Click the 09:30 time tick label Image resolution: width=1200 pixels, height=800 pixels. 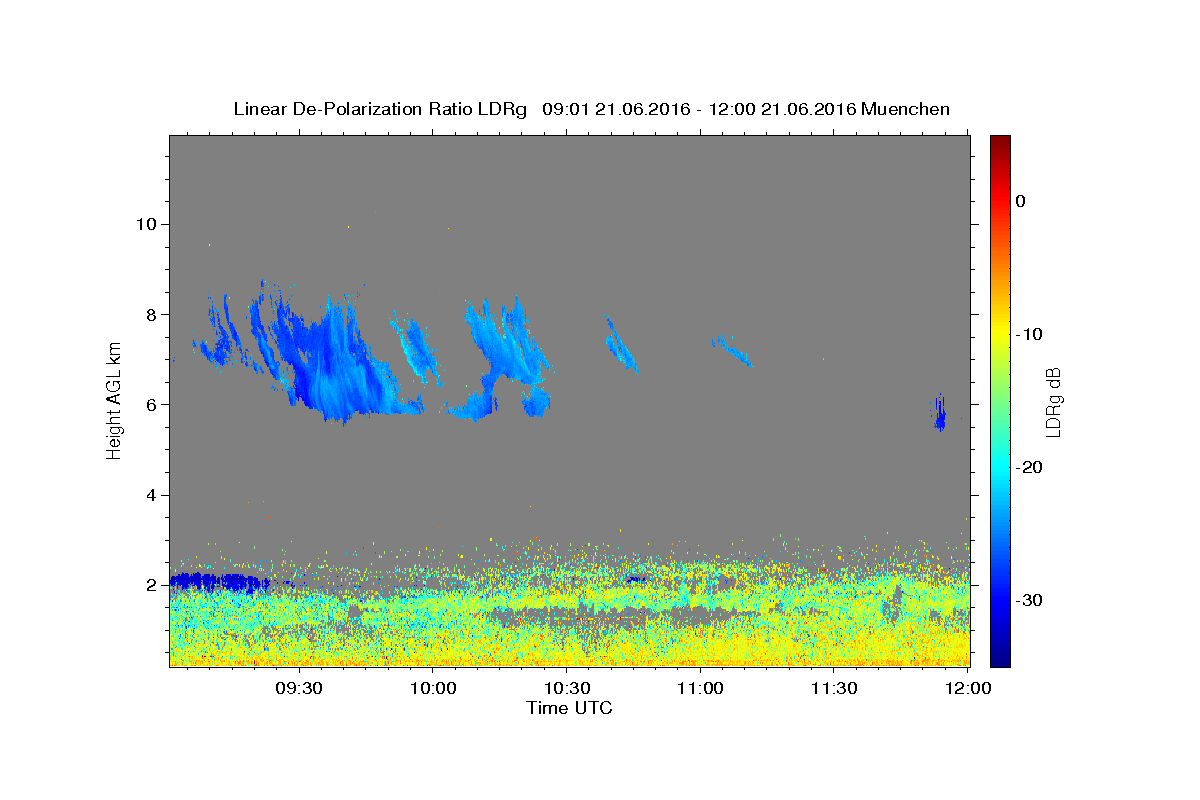click(298, 688)
